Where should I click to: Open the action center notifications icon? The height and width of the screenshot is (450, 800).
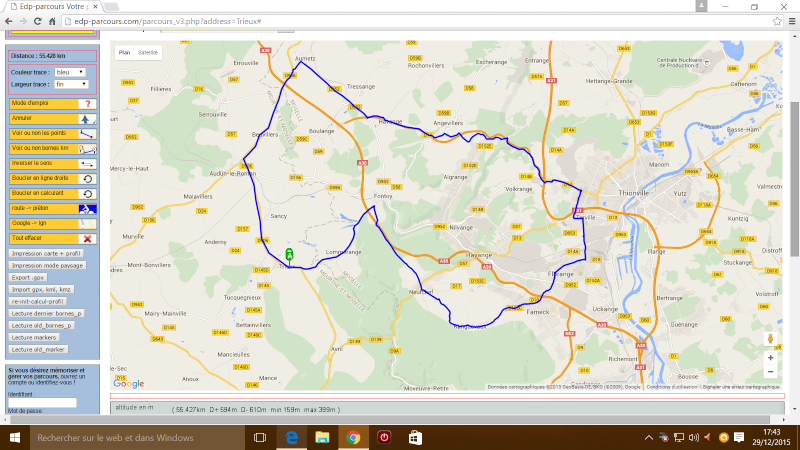click(739, 438)
